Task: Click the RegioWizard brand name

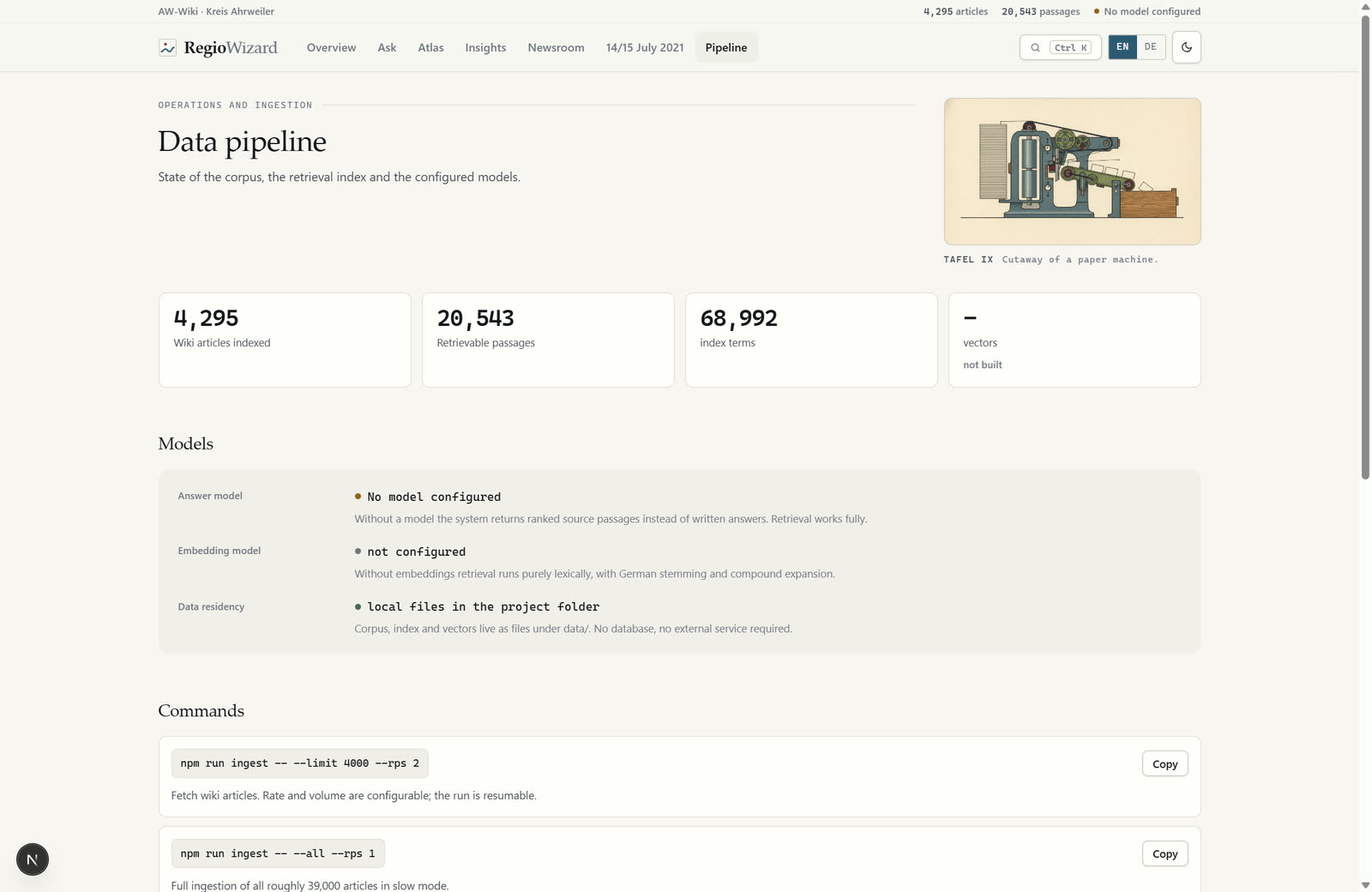Action: (231, 47)
